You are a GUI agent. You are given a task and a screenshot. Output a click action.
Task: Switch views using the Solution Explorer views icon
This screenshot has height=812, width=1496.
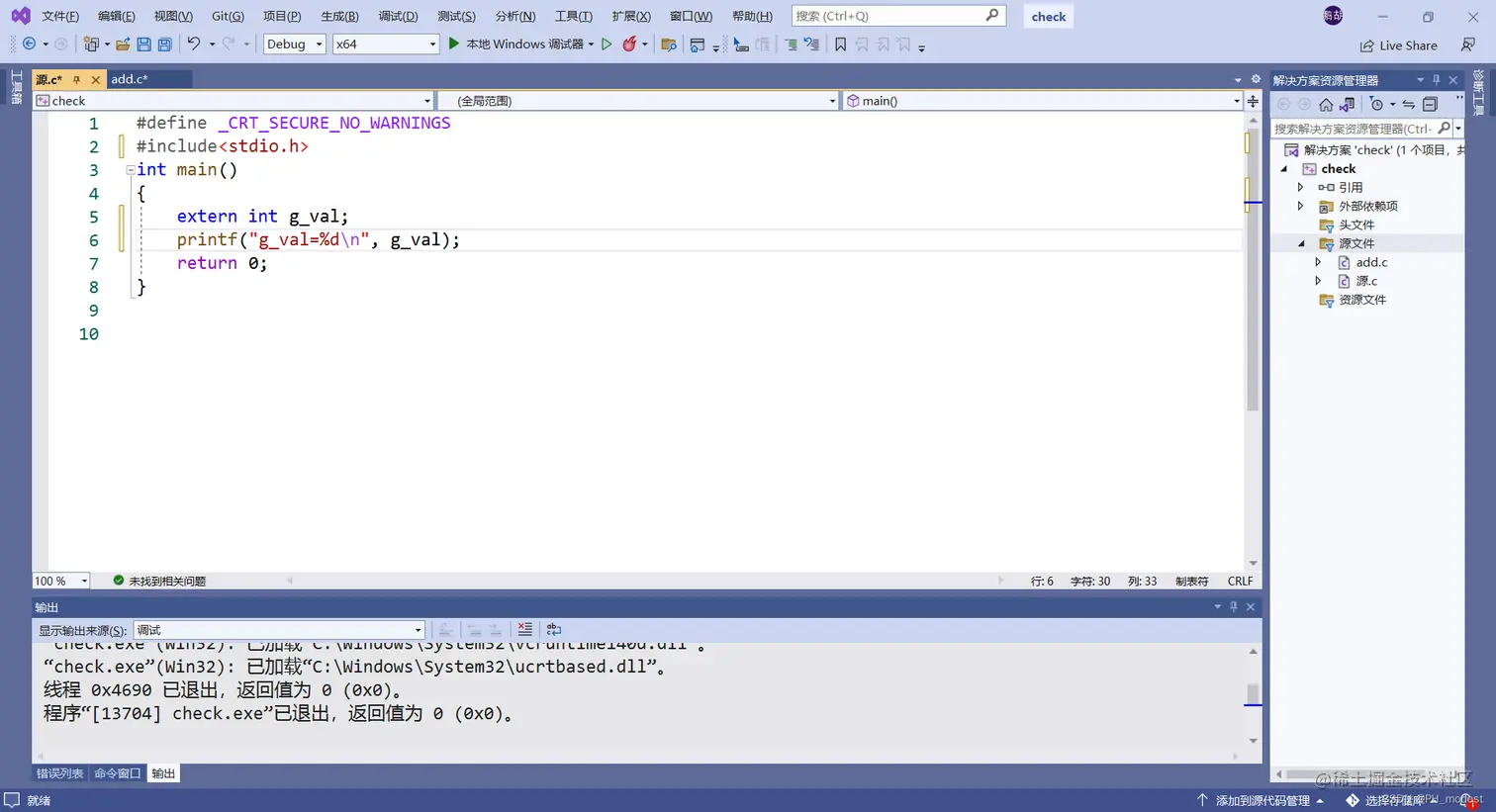point(1347,105)
